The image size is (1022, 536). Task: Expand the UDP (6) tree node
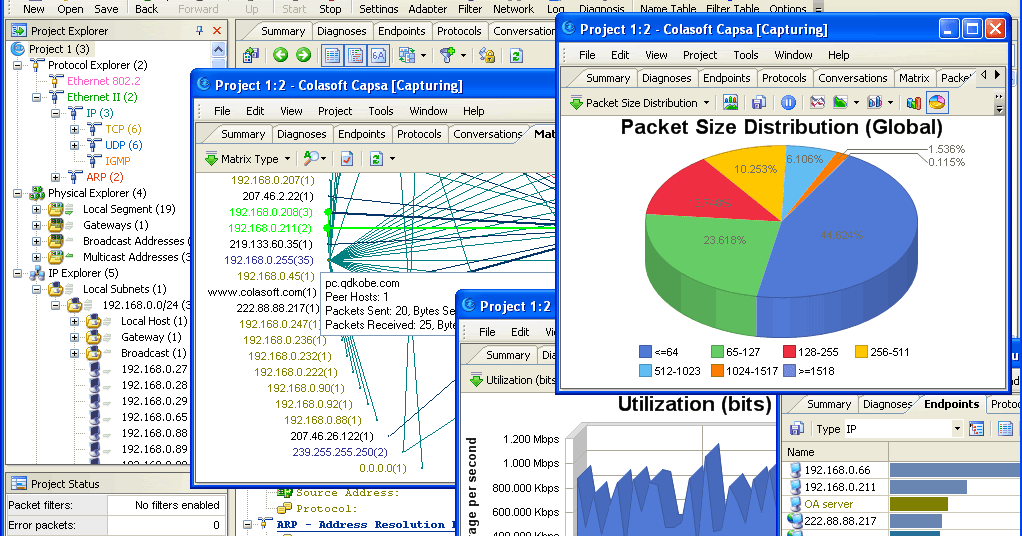74,145
